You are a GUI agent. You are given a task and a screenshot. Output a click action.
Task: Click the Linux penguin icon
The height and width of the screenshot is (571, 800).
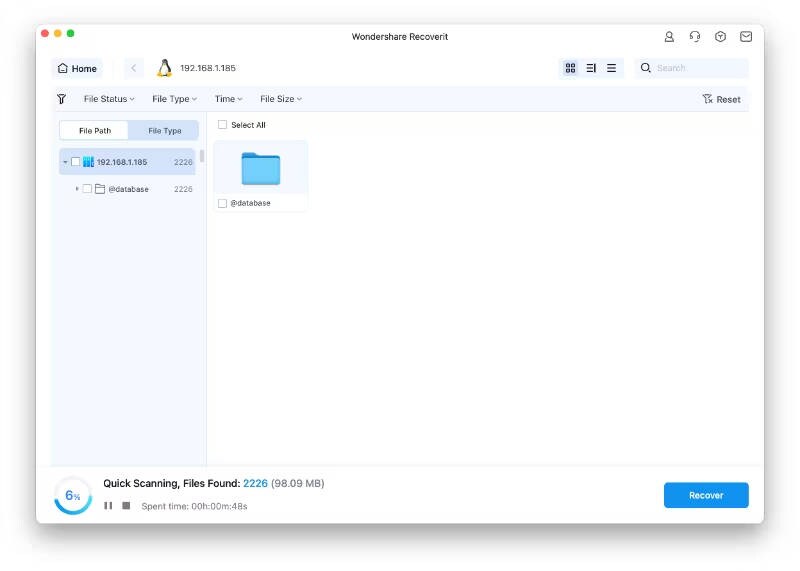click(164, 68)
